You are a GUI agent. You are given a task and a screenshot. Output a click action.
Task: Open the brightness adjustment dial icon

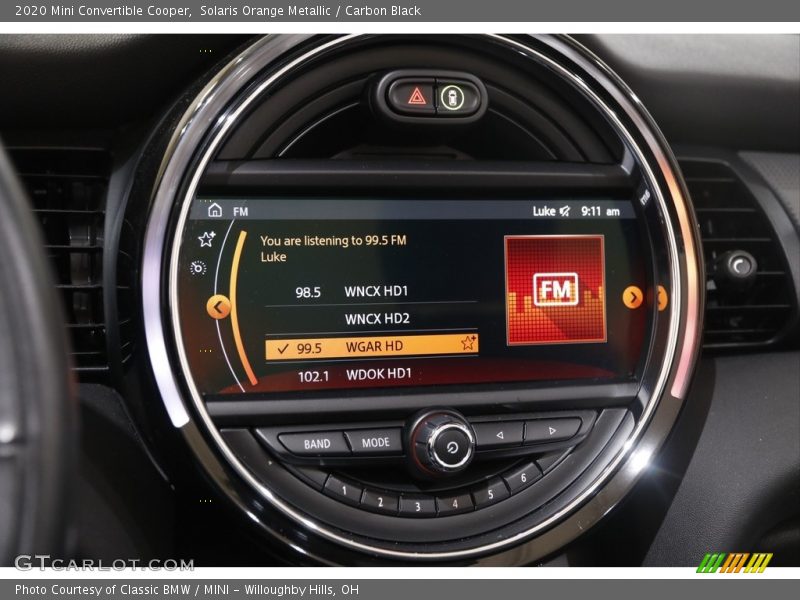(x=197, y=269)
